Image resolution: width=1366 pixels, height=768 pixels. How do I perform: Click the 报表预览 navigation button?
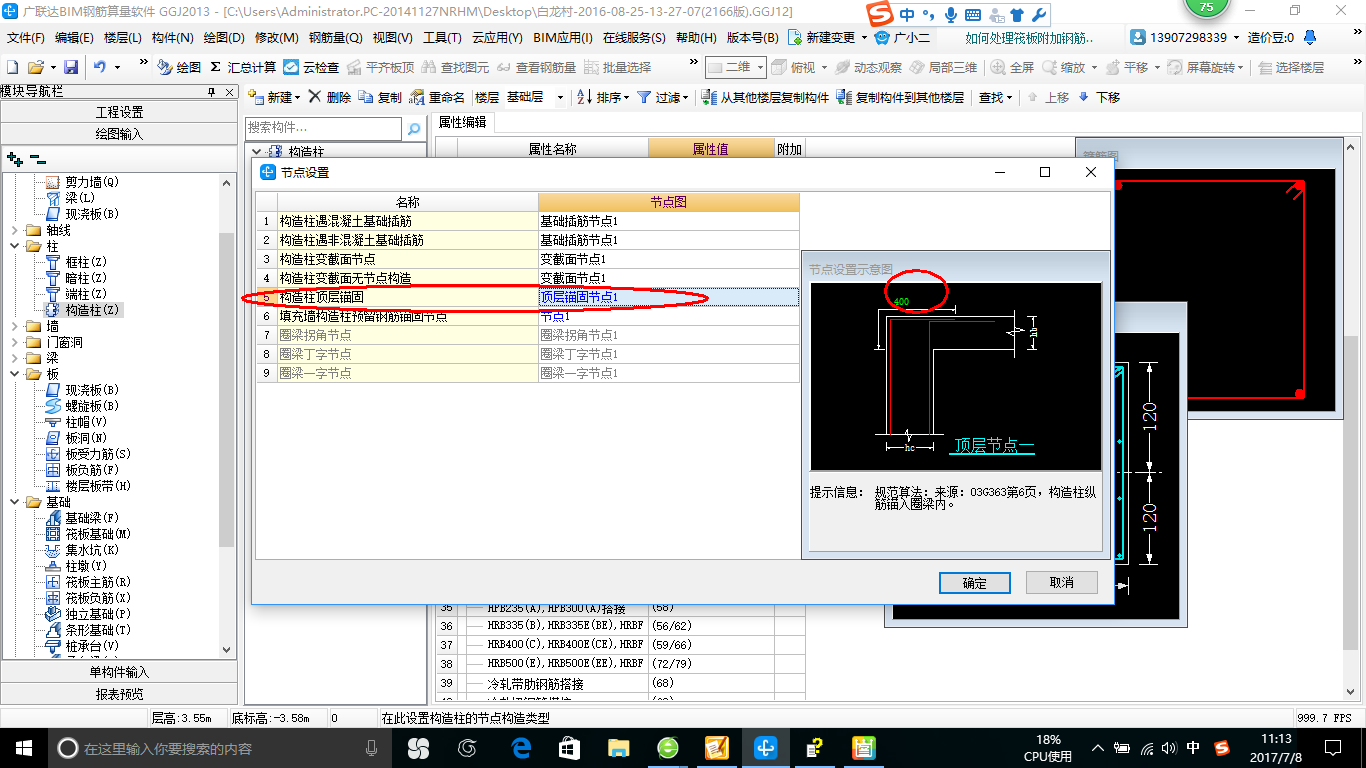[x=120, y=694]
